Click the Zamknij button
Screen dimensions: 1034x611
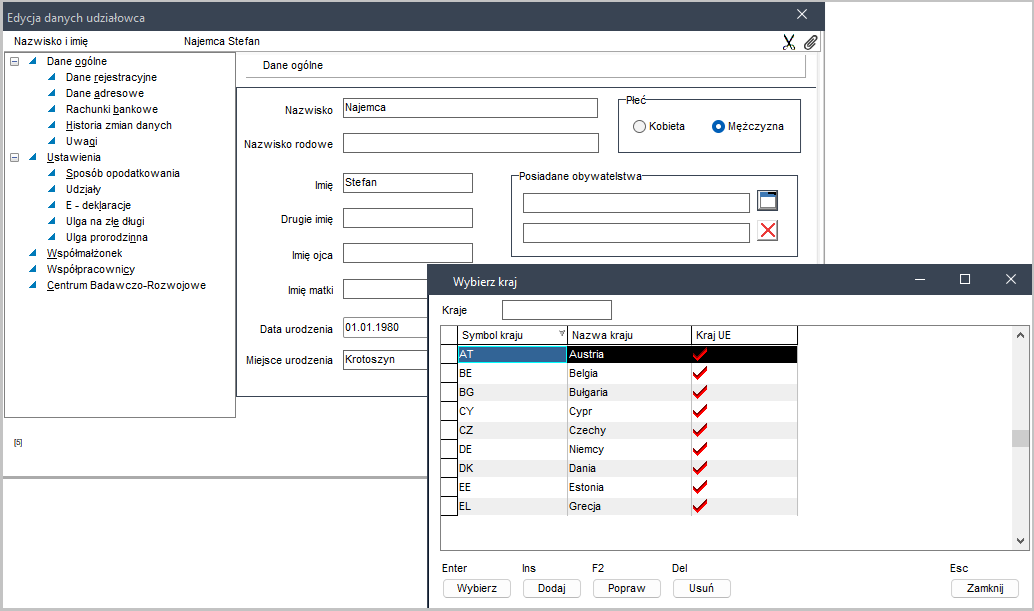(985, 588)
